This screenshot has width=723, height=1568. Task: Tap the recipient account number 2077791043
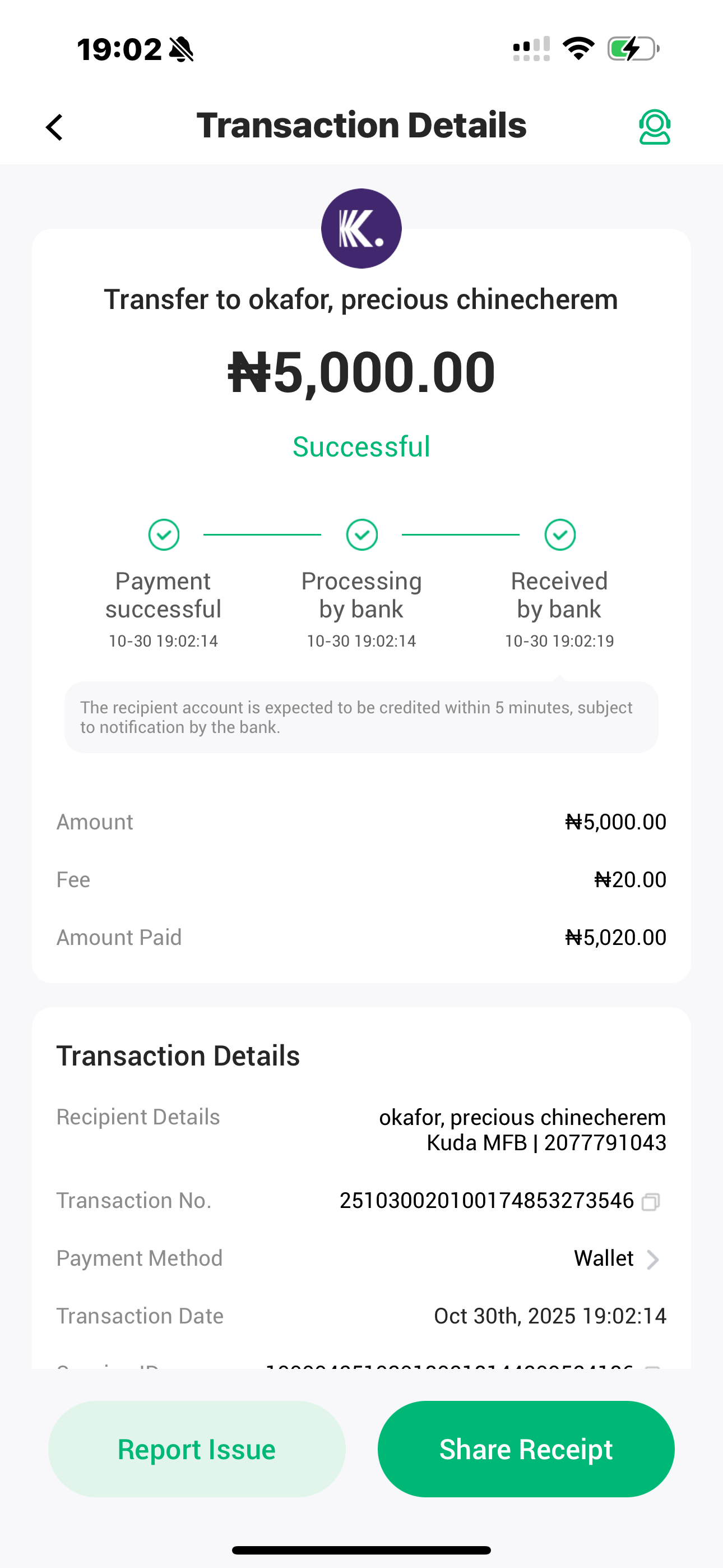[x=605, y=1143]
